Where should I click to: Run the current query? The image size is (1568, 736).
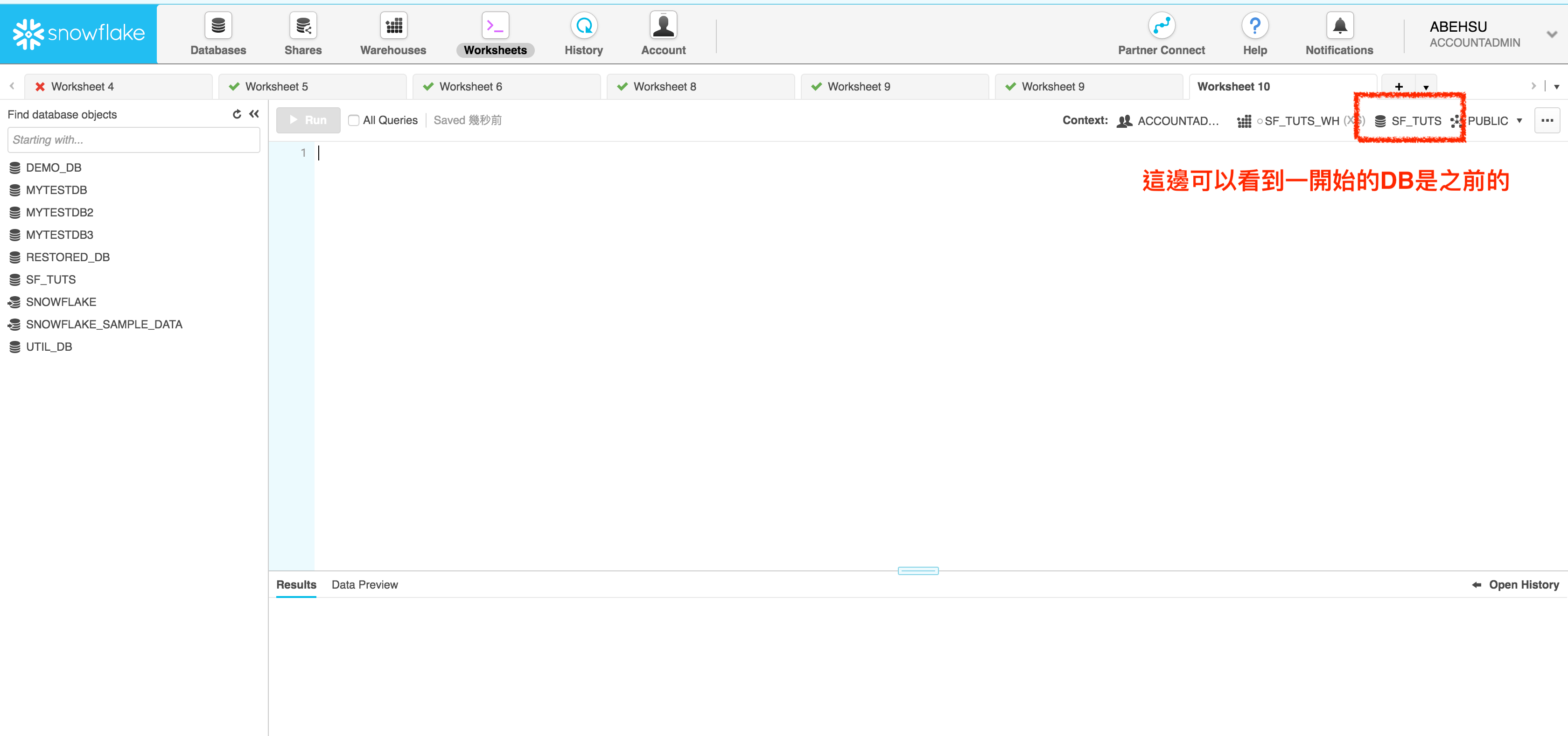tap(308, 120)
